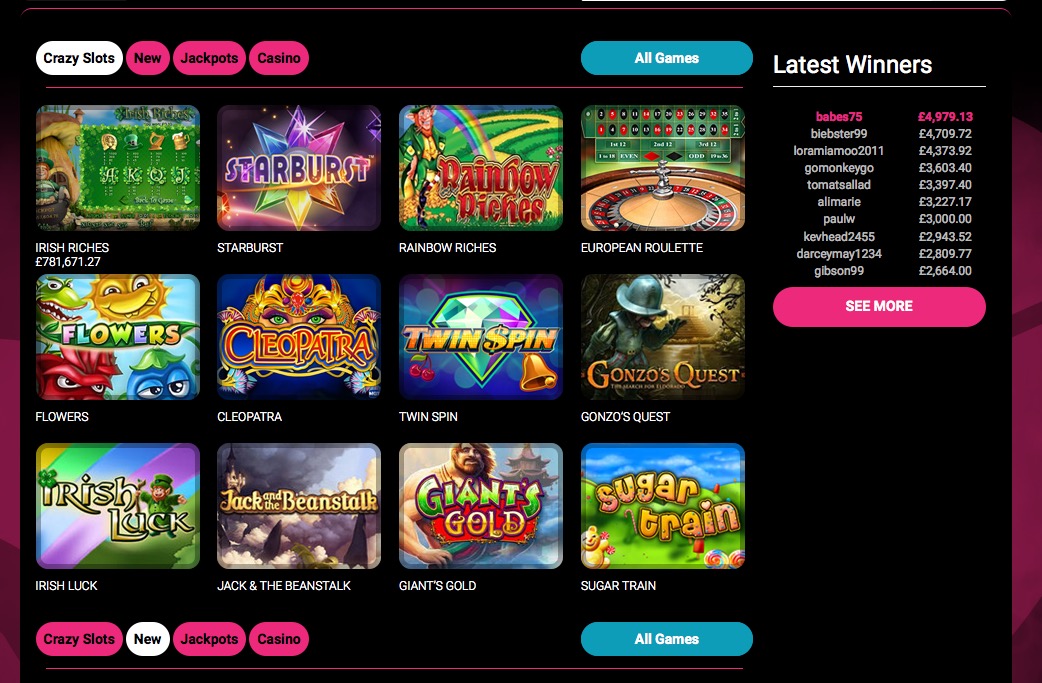1042x683 pixels.
Task: Open the Starburst game thumbnail
Action: pyautogui.click(x=299, y=168)
